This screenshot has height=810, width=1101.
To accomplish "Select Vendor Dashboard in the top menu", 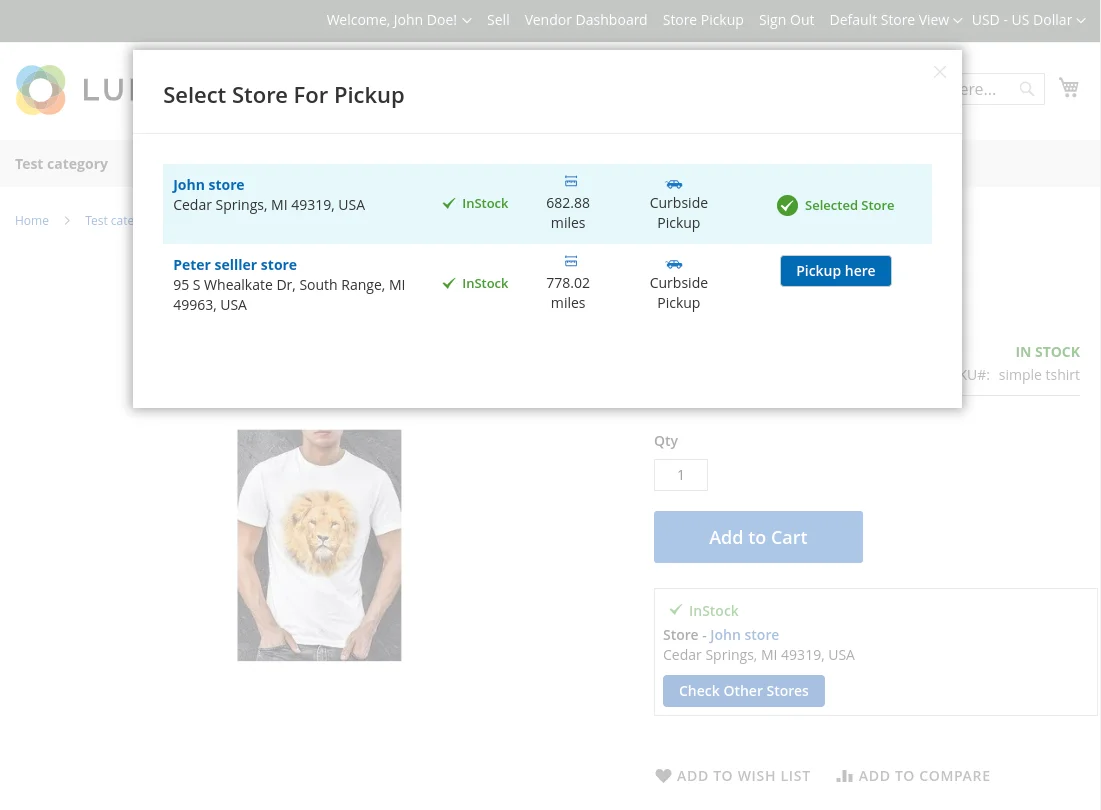I will pyautogui.click(x=586, y=19).
